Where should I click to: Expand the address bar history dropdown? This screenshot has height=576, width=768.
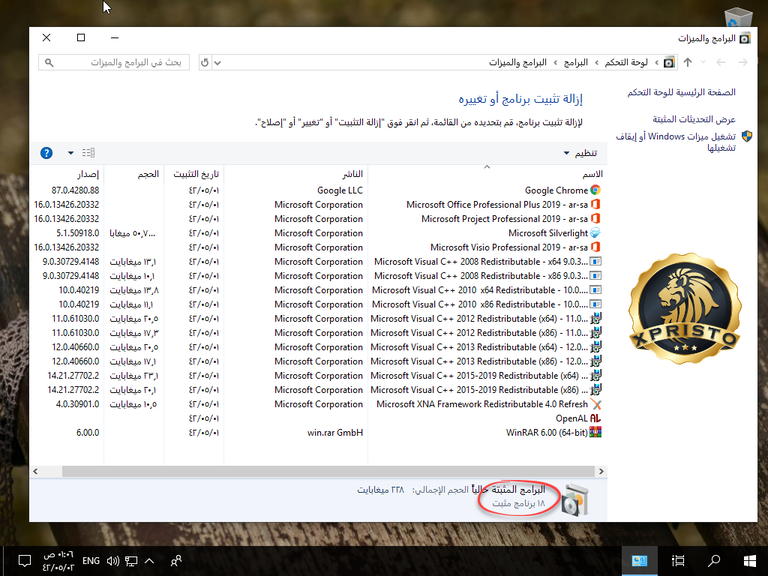(217, 62)
